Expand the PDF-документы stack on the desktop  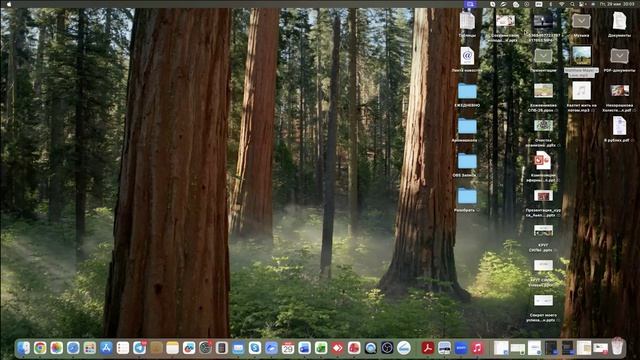point(619,56)
